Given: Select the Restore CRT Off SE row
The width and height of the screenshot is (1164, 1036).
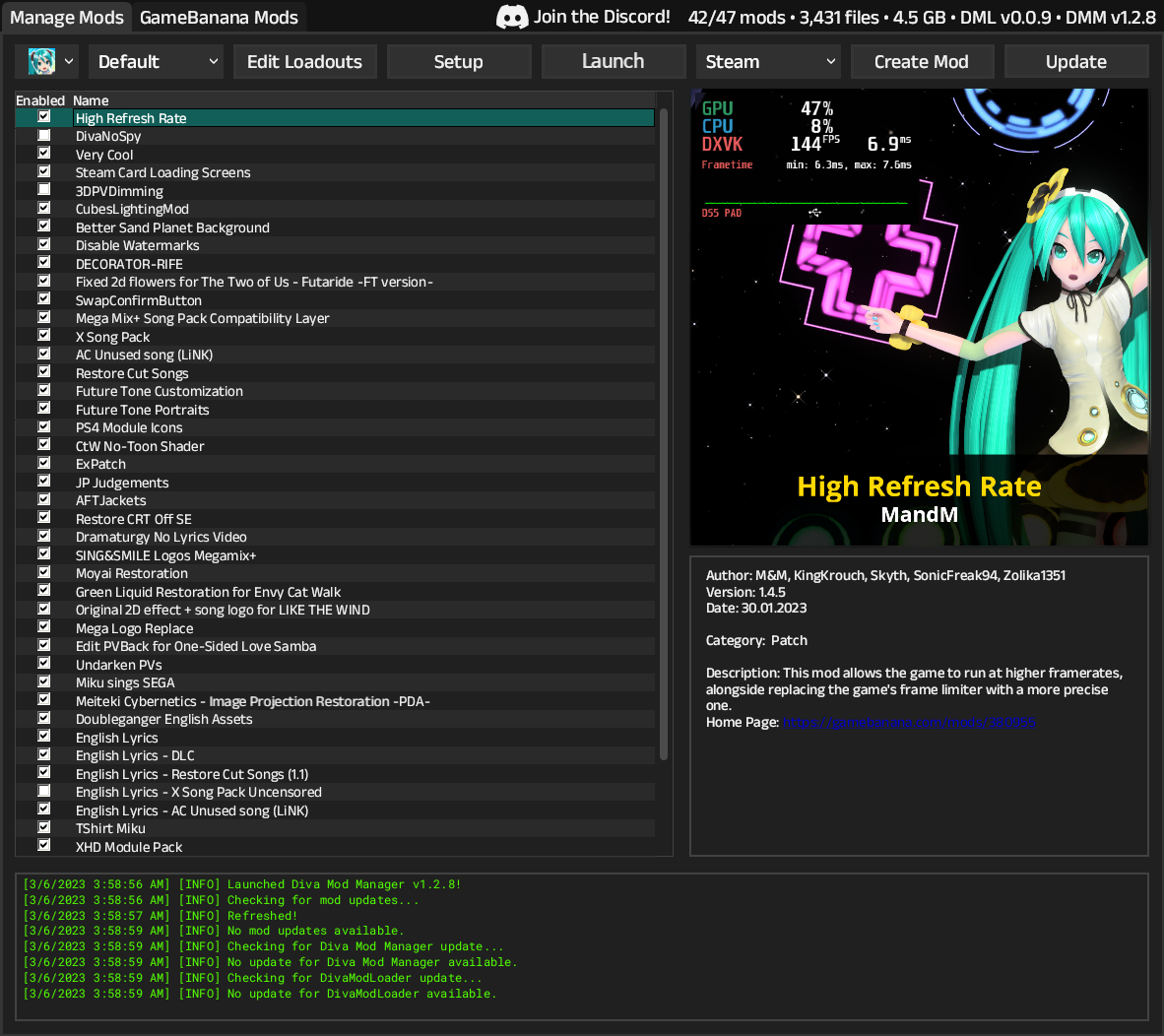Looking at the screenshot, I should click(335, 519).
